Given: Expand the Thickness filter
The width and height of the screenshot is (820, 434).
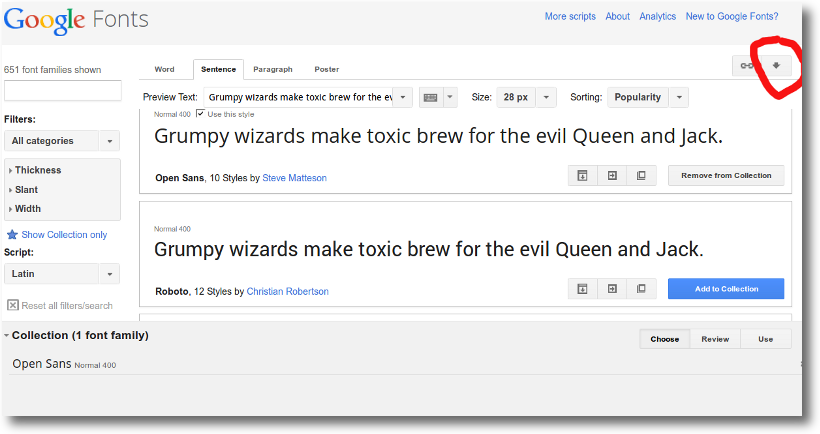Looking at the screenshot, I should point(35,170).
